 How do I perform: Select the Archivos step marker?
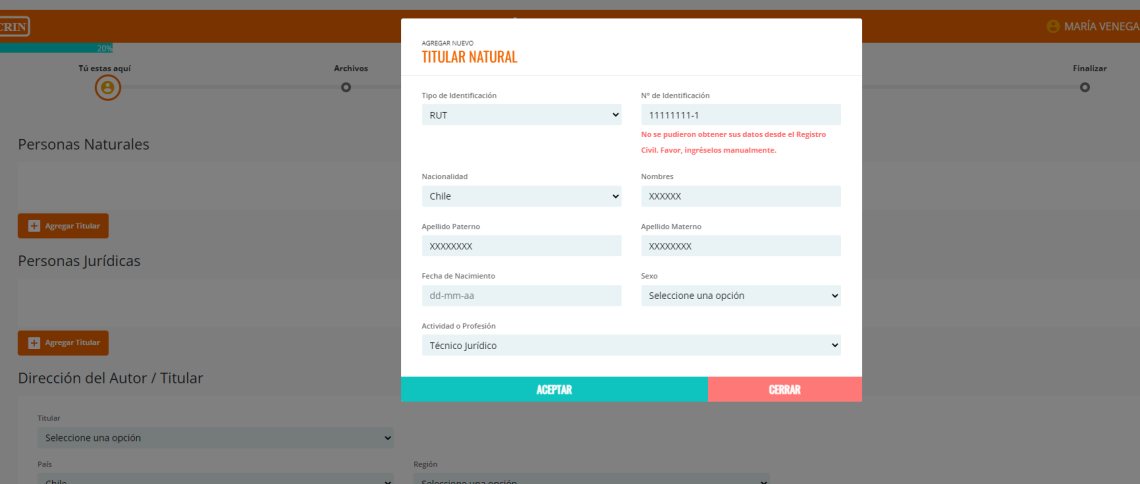[x=346, y=87]
